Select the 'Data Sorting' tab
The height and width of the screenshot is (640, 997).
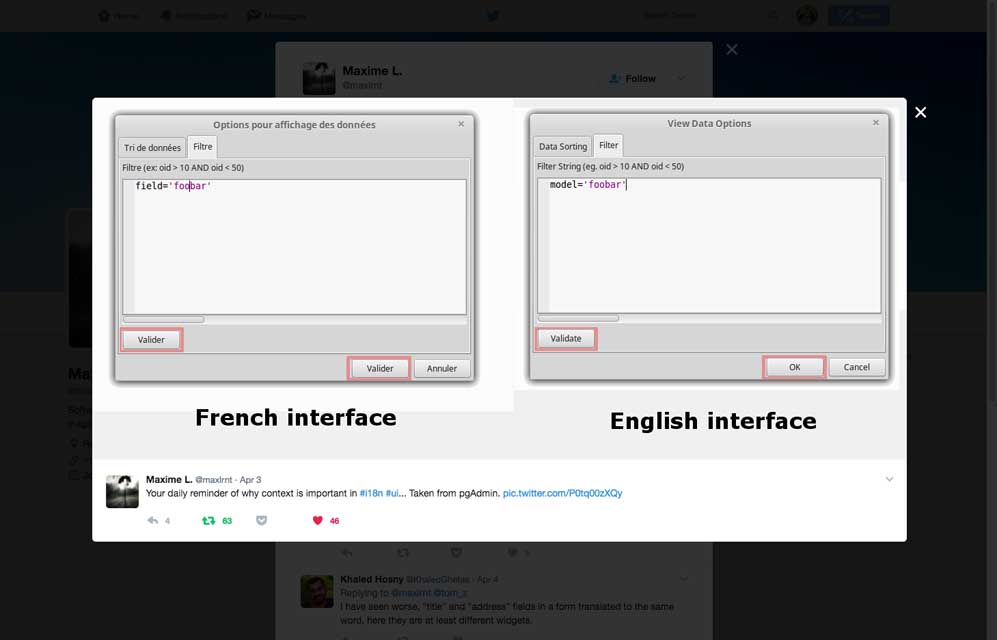563,147
